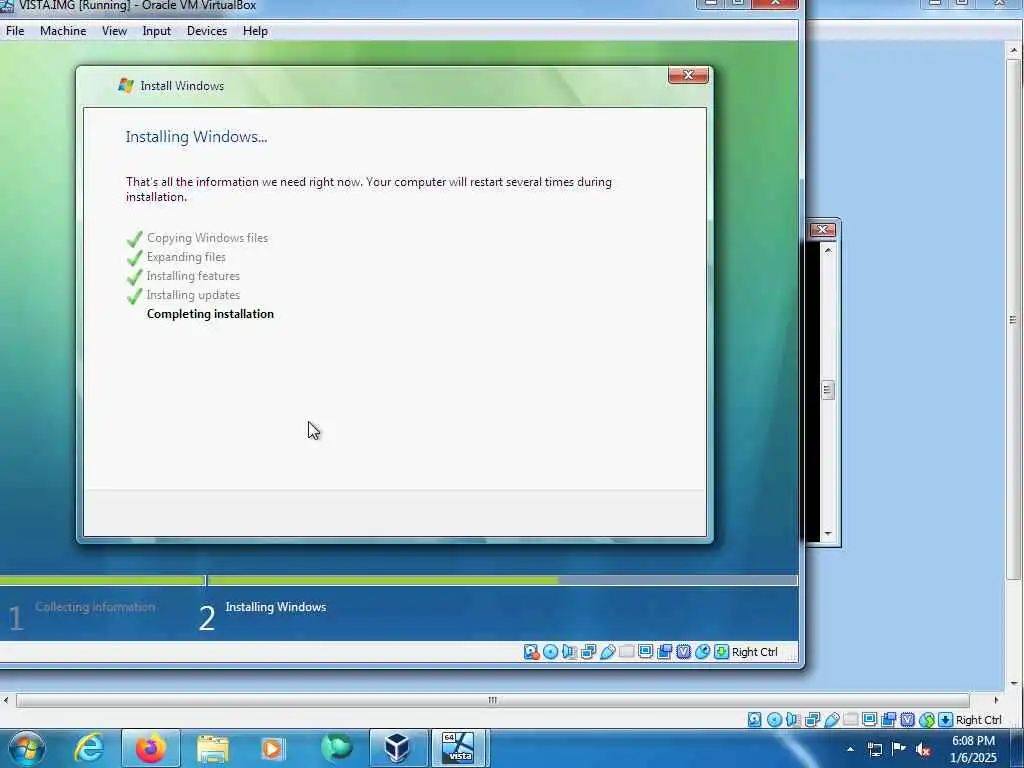Image resolution: width=1024 pixels, height=768 pixels.
Task: Click optical disk indicator in VISTA.IMG status bar
Action: coord(551,652)
